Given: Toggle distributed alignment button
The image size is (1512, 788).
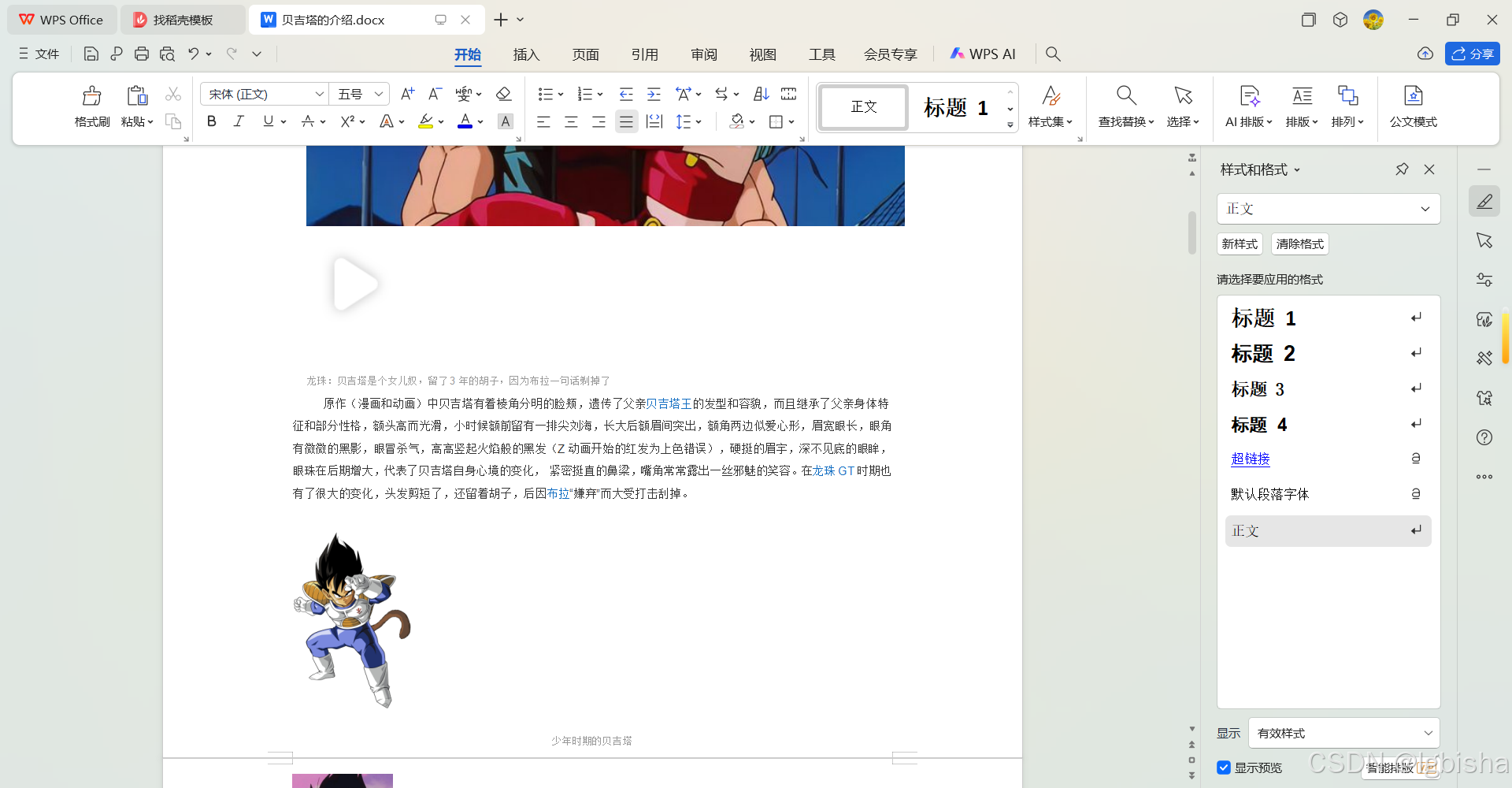Looking at the screenshot, I should coord(654,121).
